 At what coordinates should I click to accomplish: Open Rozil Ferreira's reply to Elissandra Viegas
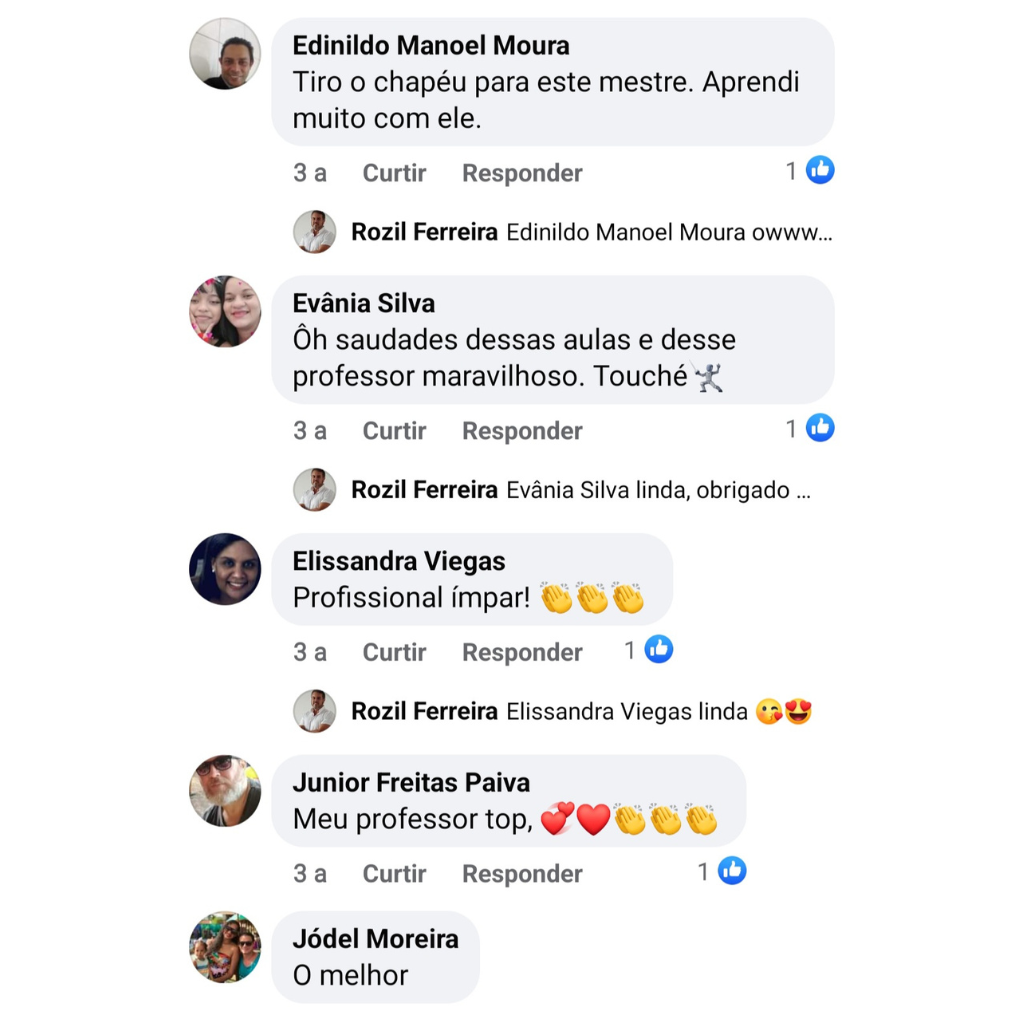tap(552, 711)
